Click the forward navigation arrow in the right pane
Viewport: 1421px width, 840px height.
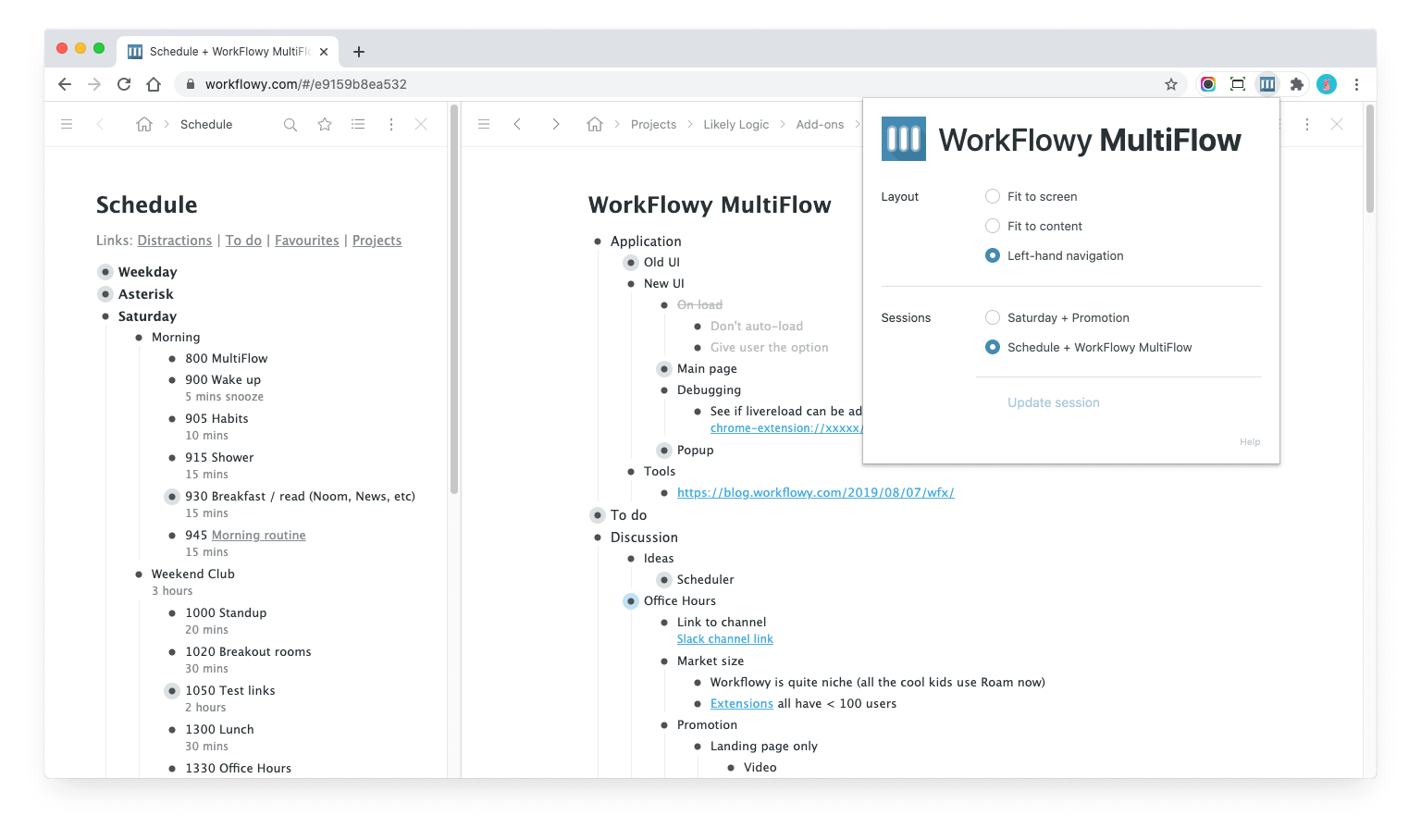point(556,123)
